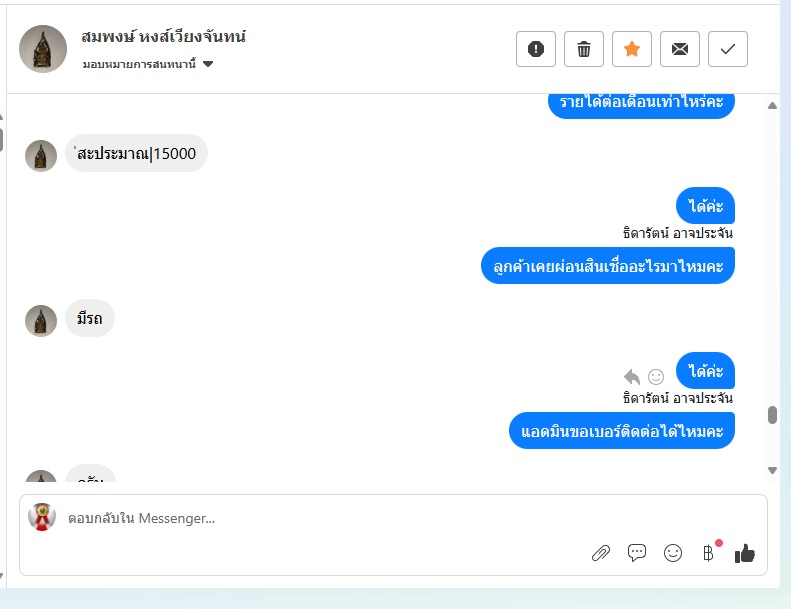Mark conversation done with checkmark button
Image resolution: width=791 pixels, height=609 pixels.
(x=727, y=49)
